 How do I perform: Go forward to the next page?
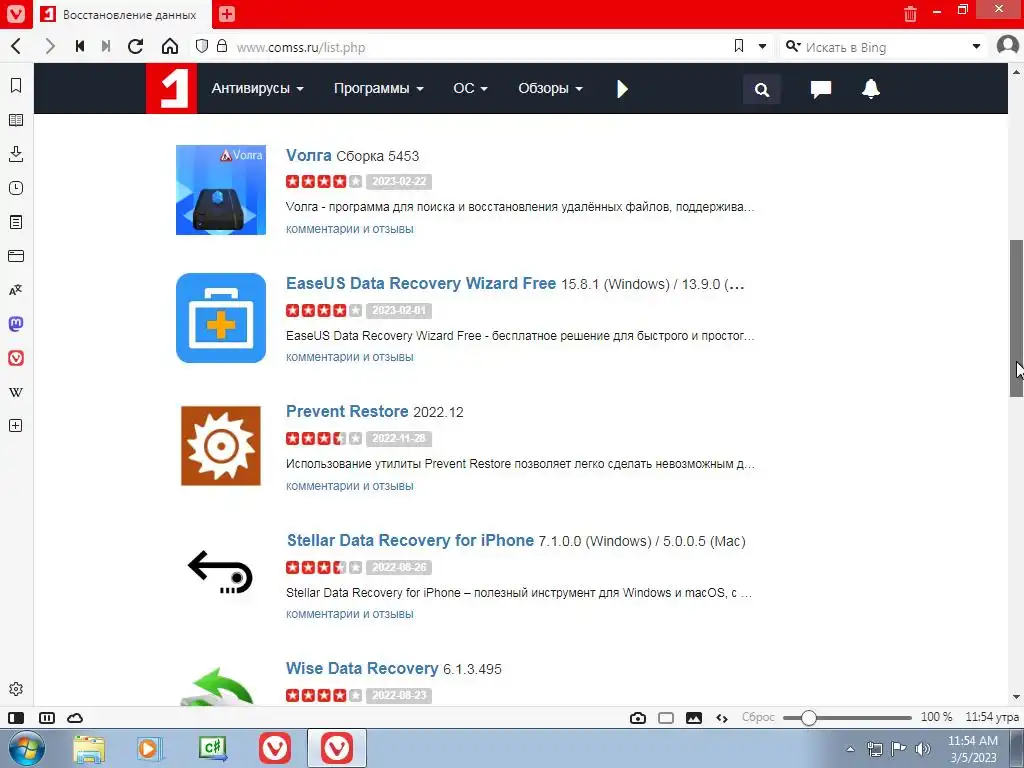(50, 46)
